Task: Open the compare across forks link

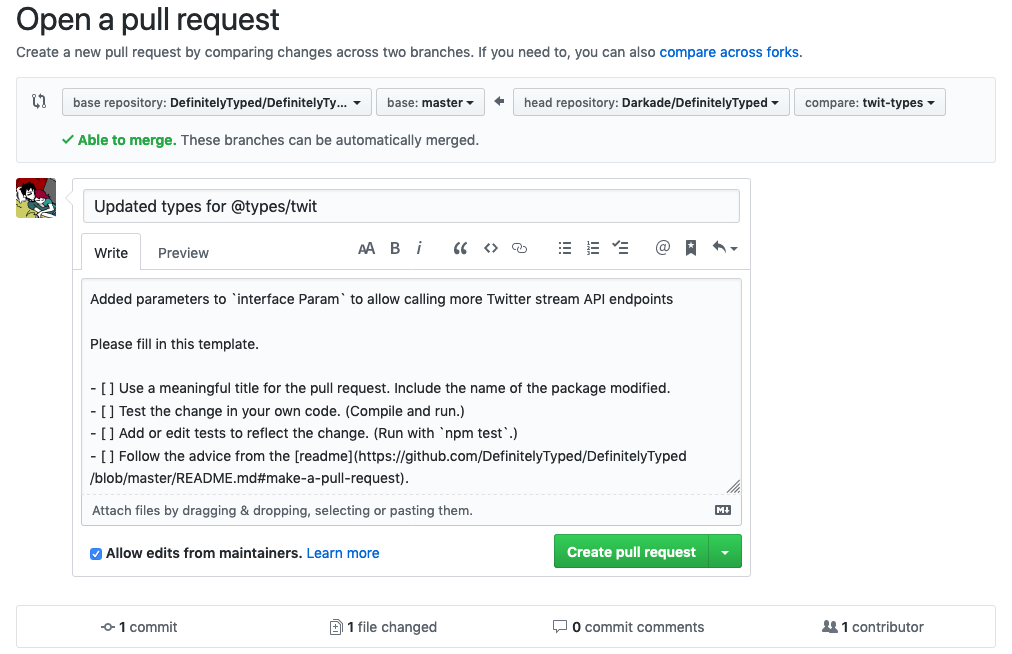Action: (728, 51)
